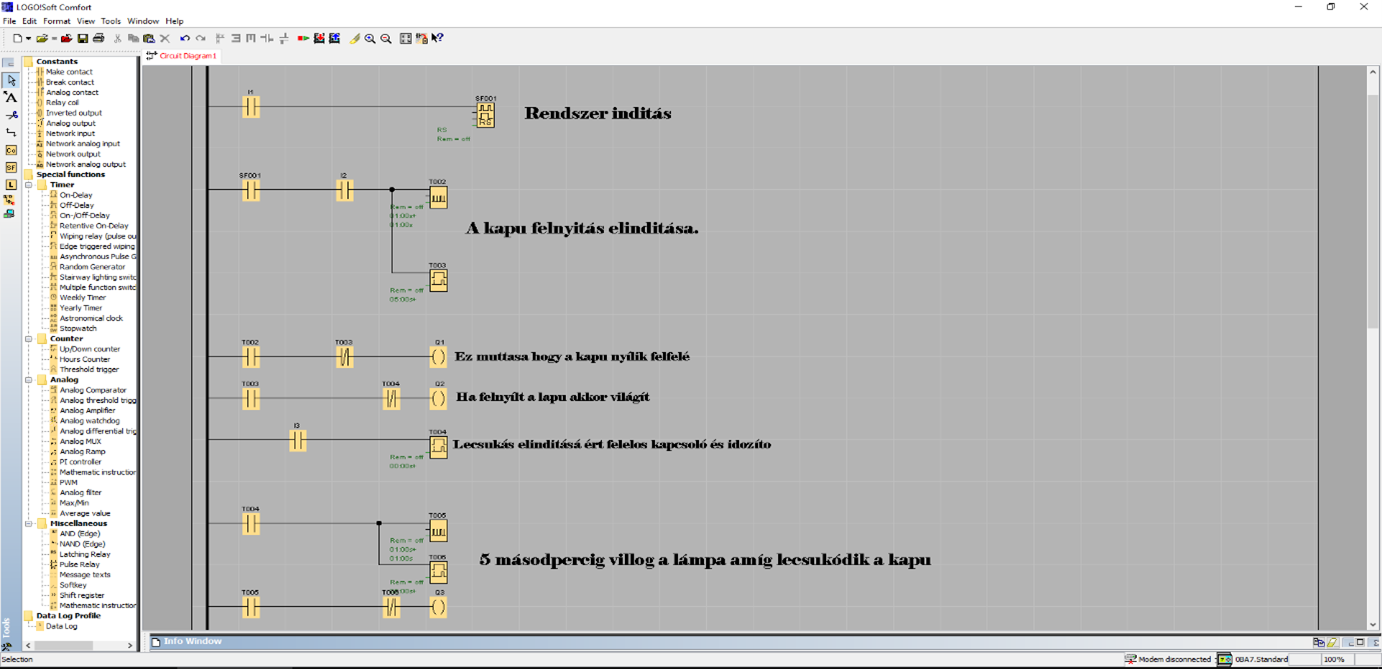The image size is (1382, 669).
Task: Collapse the Timer folder in tree
Action: [29, 185]
